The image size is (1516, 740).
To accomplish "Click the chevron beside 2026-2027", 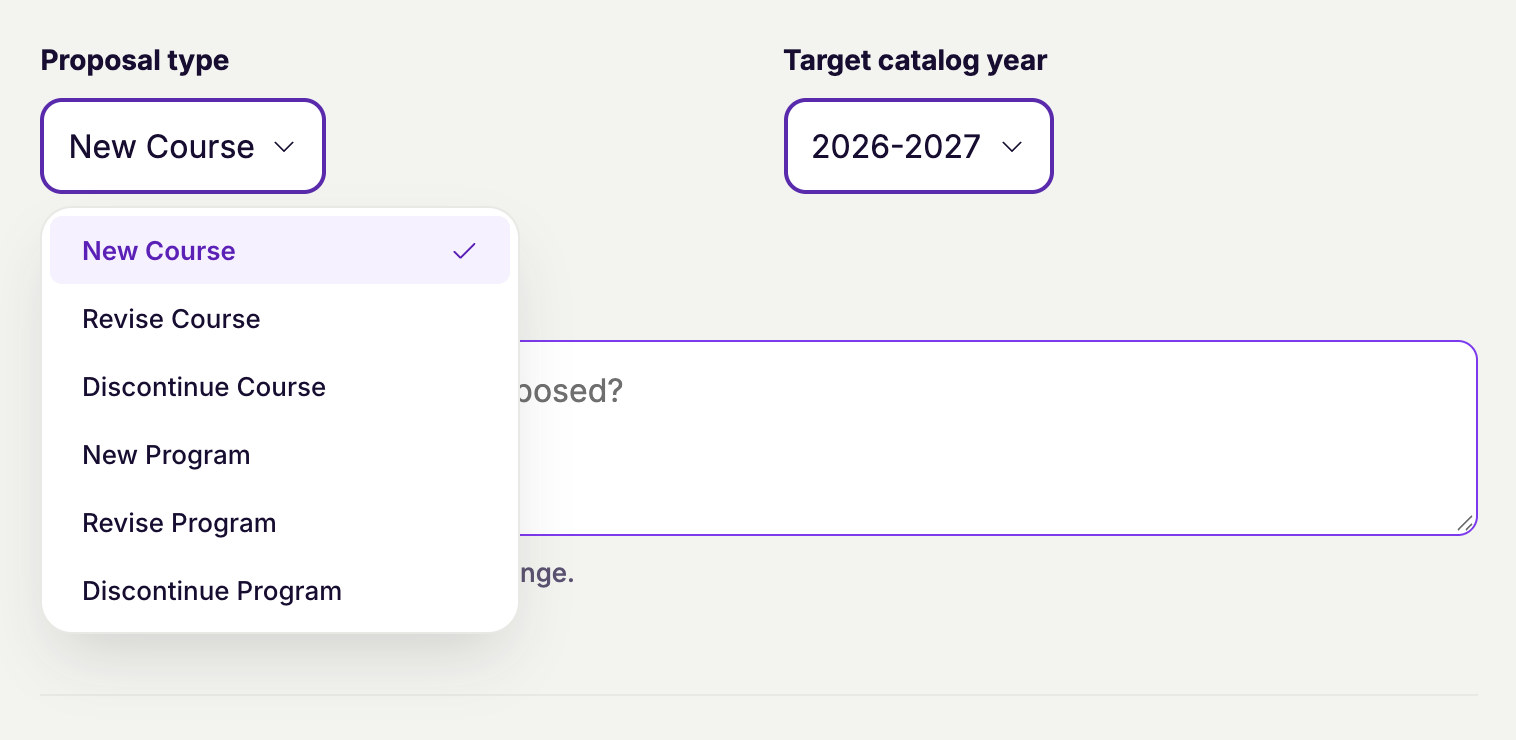I will pyautogui.click(x=1012, y=147).
